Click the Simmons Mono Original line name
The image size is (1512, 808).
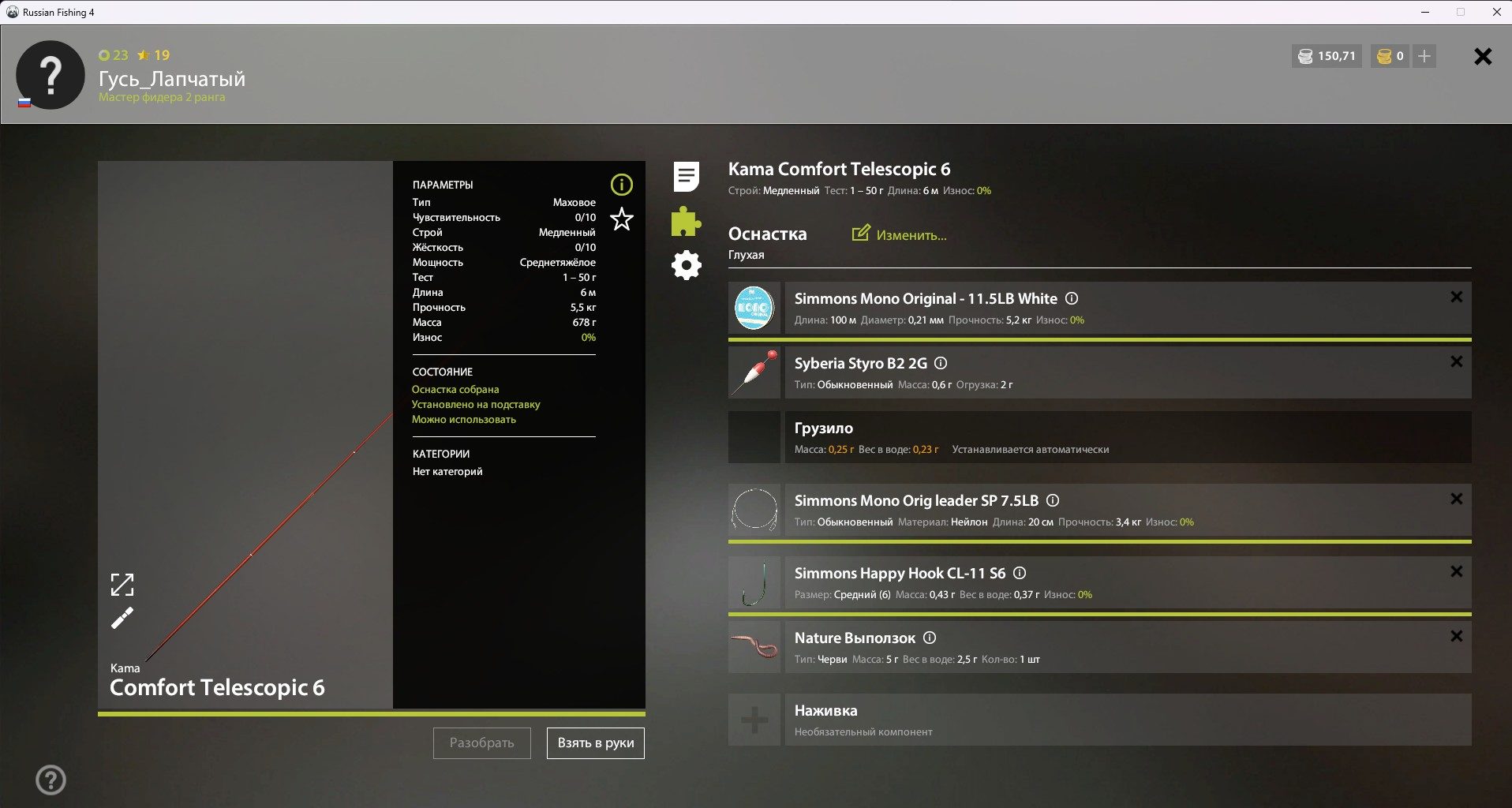[x=926, y=298]
